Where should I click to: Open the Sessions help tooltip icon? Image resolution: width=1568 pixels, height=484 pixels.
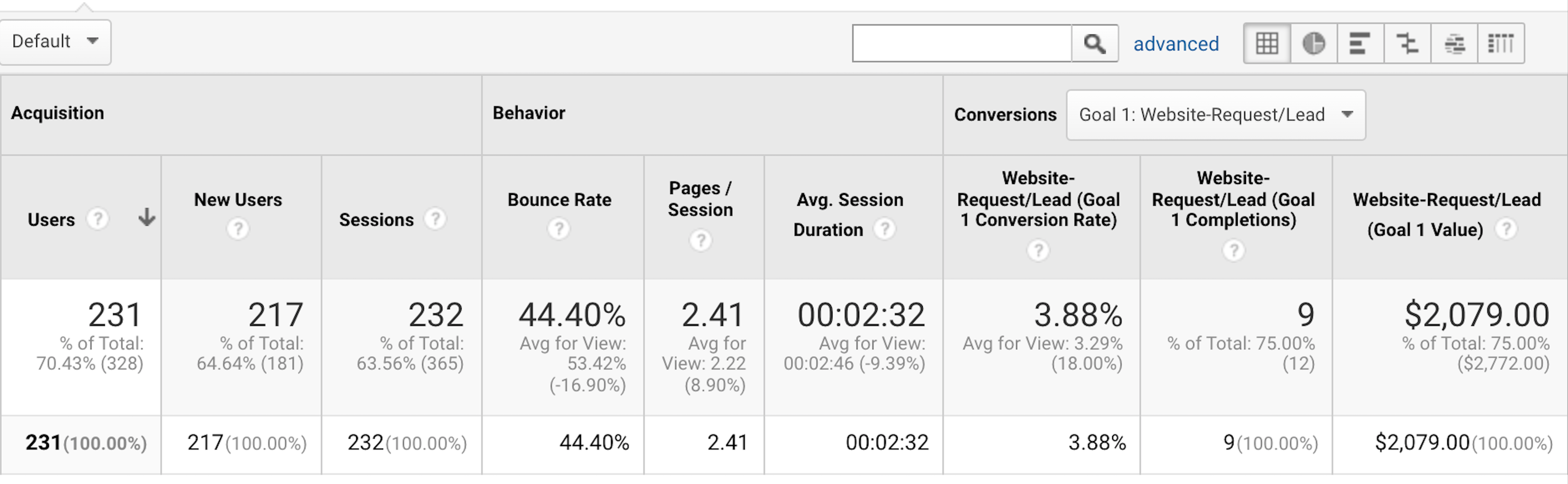436,219
